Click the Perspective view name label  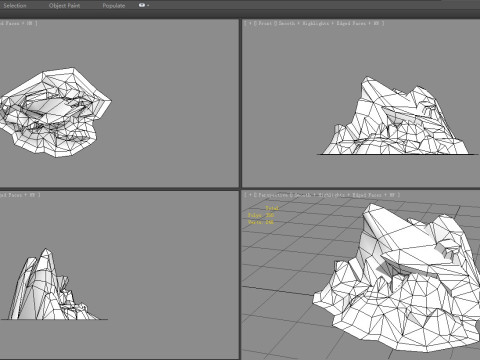[x=273, y=195]
